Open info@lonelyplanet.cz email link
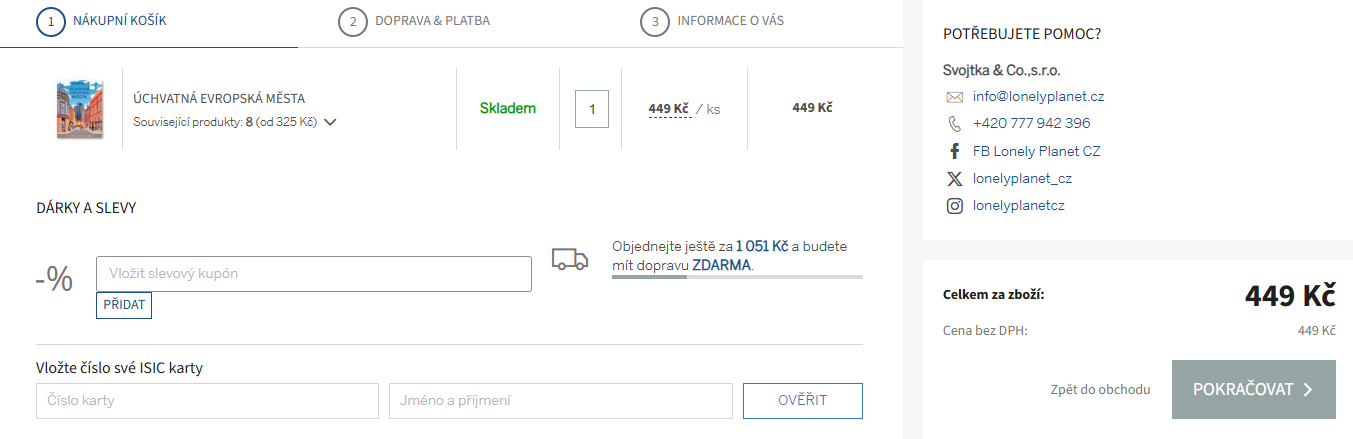This screenshot has width=1353, height=439. coord(1038,97)
